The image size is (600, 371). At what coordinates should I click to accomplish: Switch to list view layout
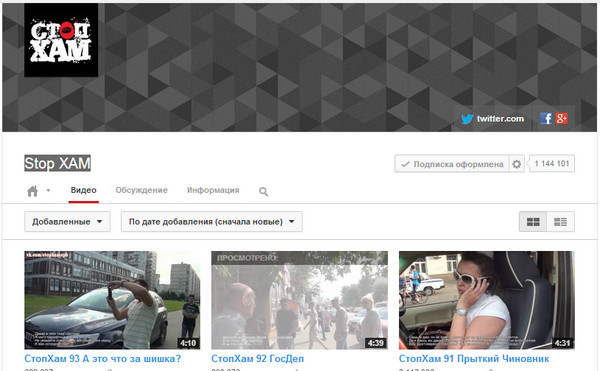point(561,222)
